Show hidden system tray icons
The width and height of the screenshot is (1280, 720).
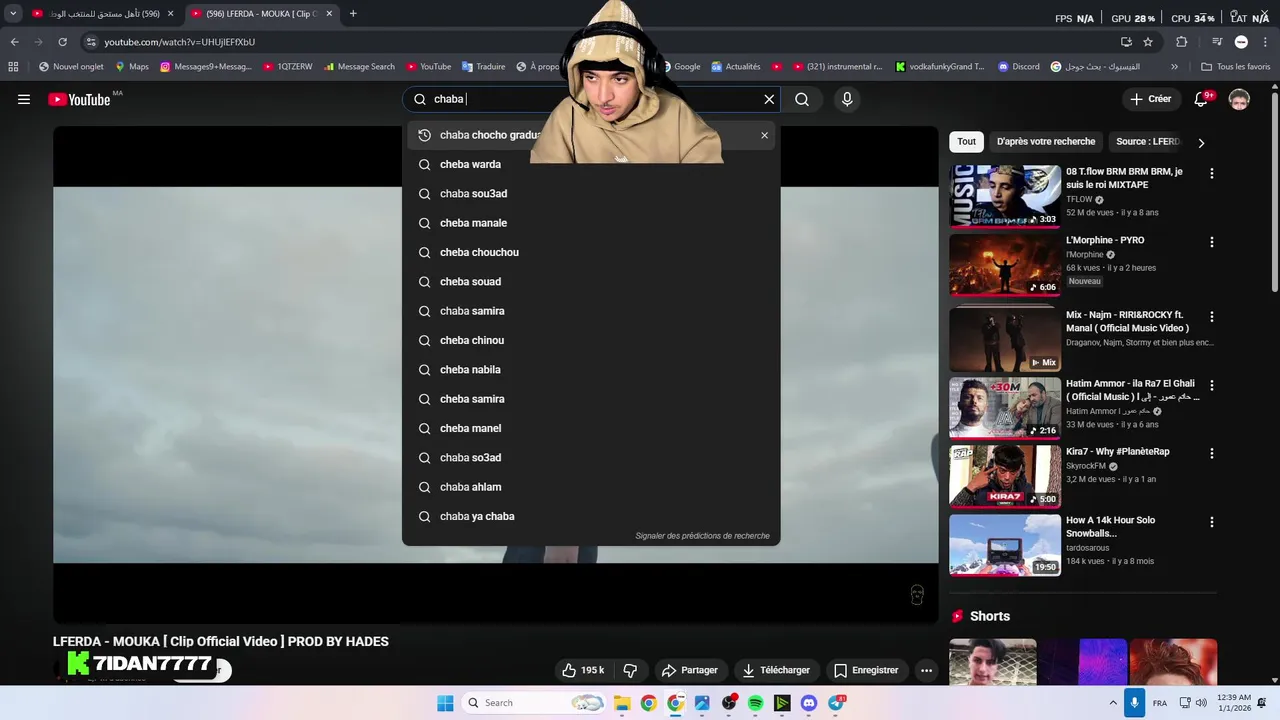[x=1112, y=703]
